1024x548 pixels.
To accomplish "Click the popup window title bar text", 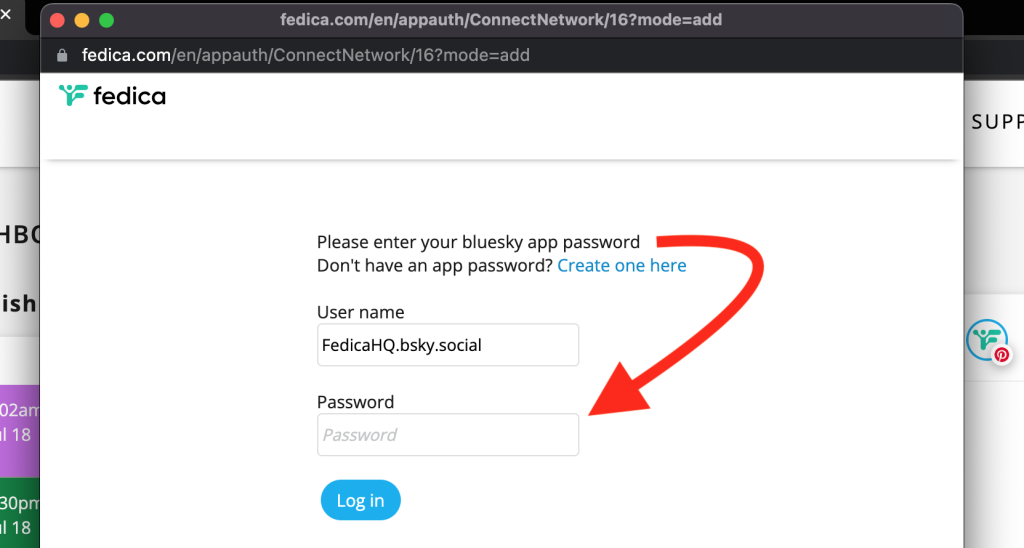I will coord(501,20).
